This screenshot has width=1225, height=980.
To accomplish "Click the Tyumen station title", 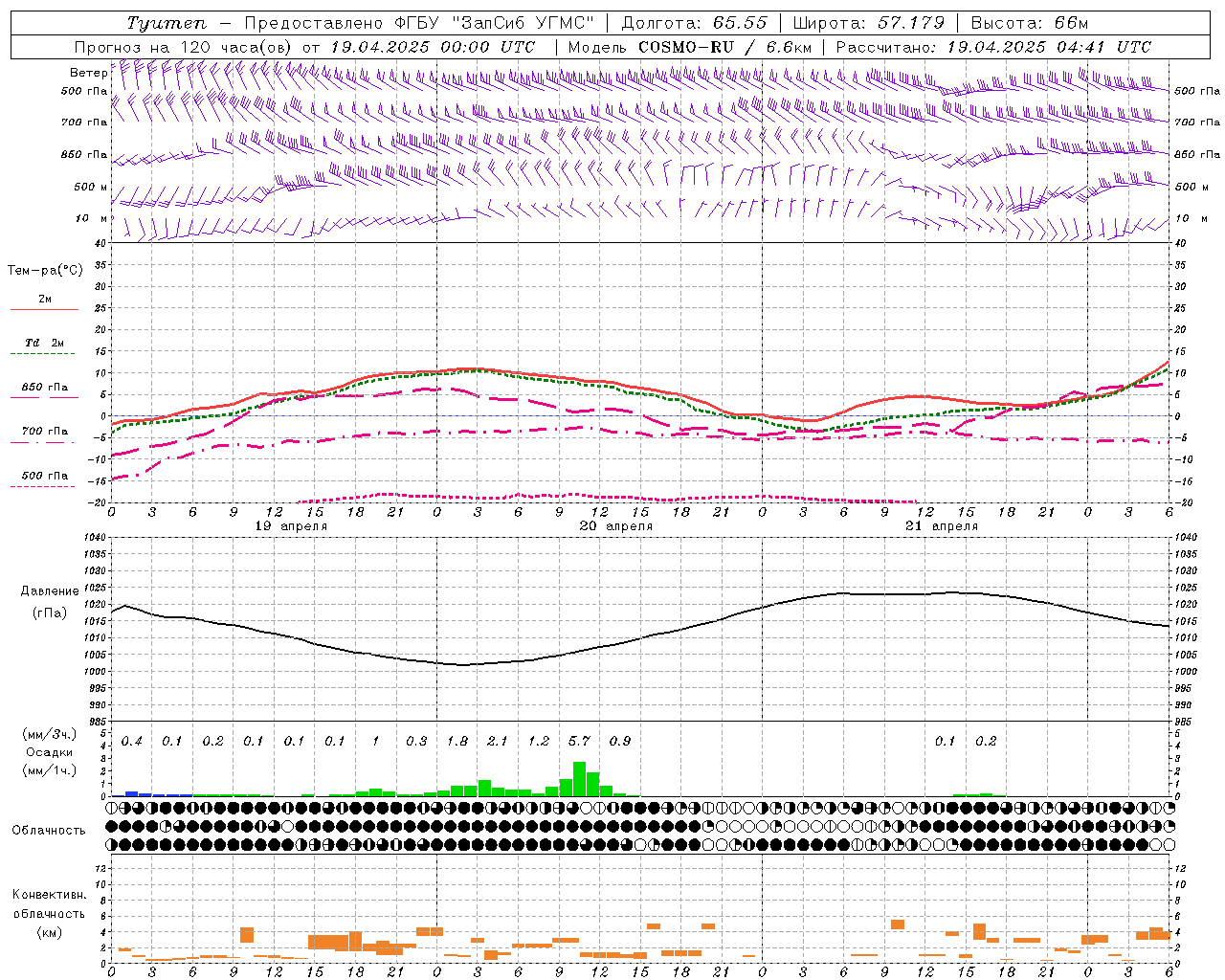I will (x=167, y=23).
